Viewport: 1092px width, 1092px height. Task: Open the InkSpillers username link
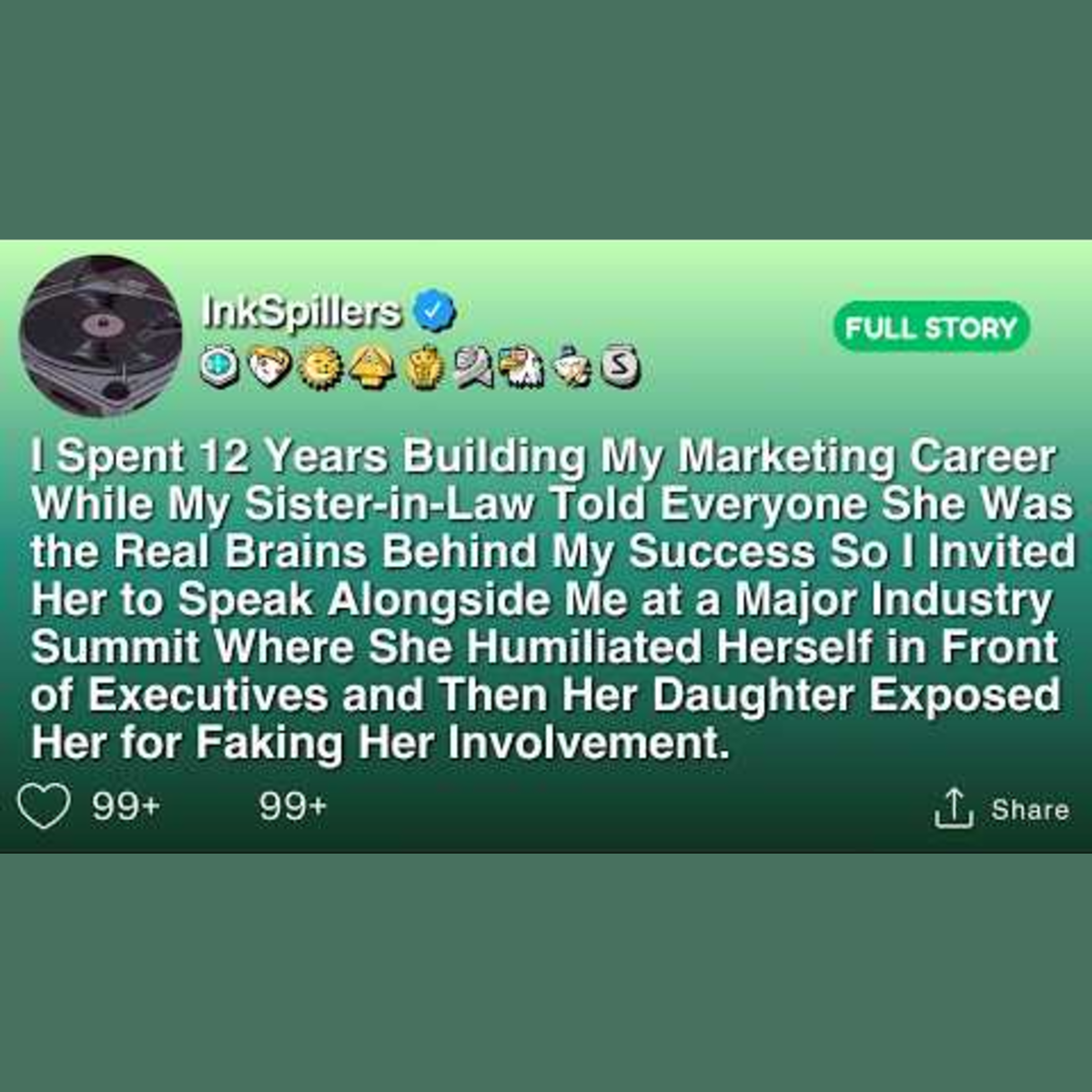300,311
